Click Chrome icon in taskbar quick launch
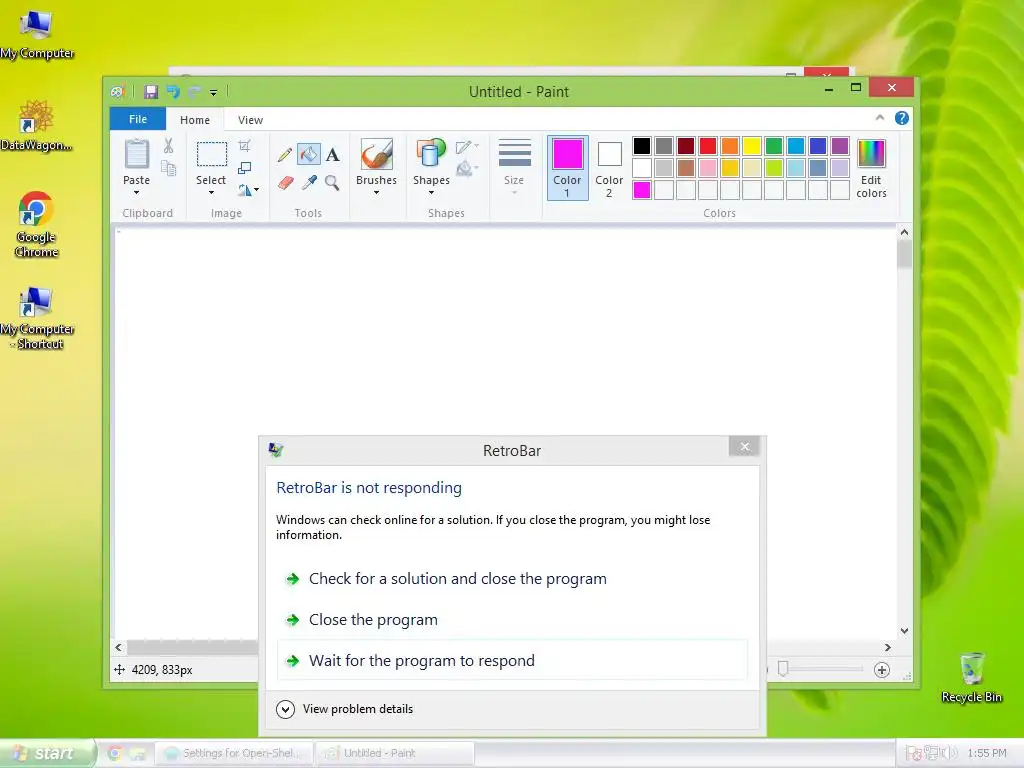1024x768 pixels. coord(114,753)
